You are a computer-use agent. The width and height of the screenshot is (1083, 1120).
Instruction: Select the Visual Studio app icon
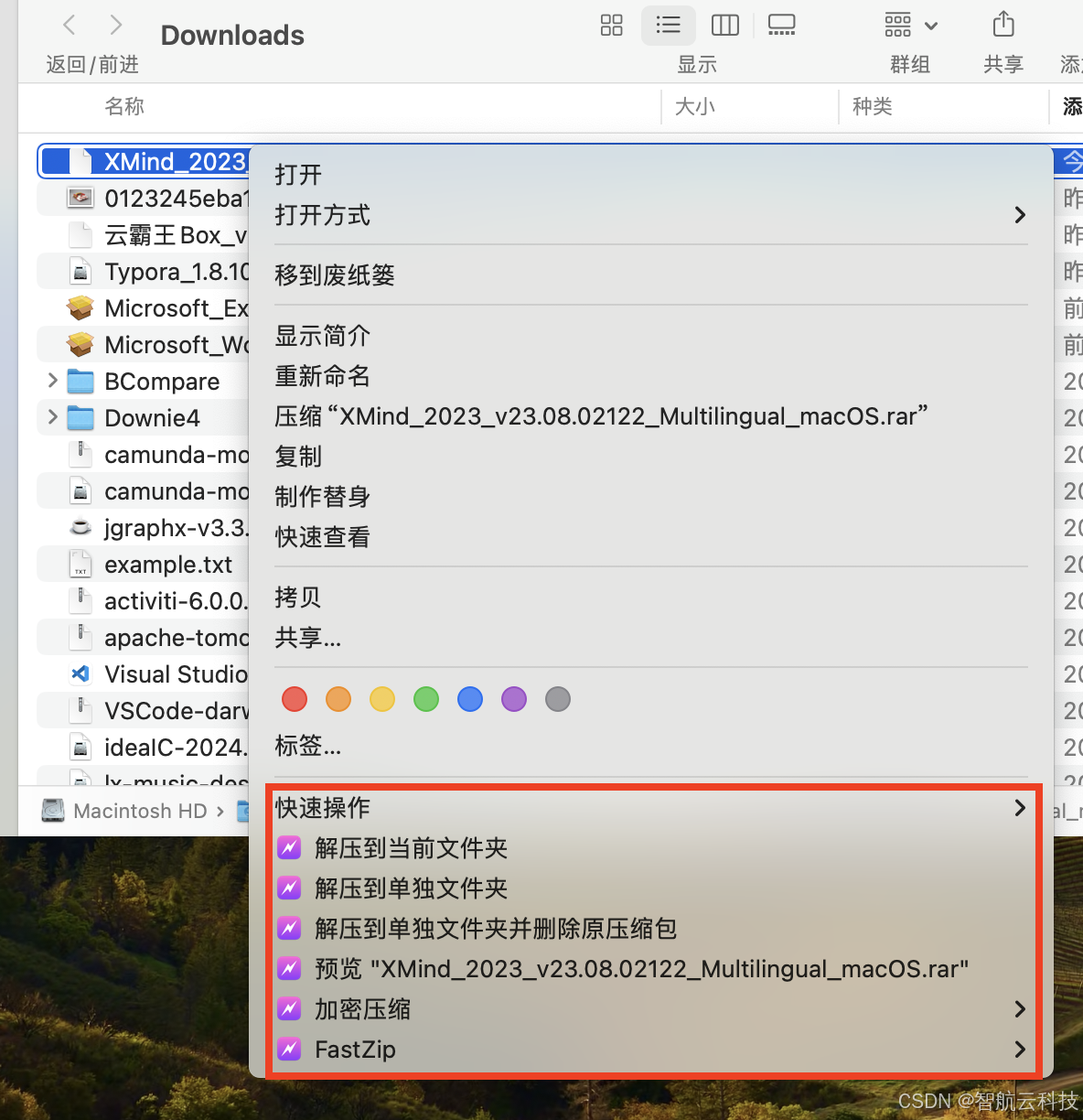point(80,674)
